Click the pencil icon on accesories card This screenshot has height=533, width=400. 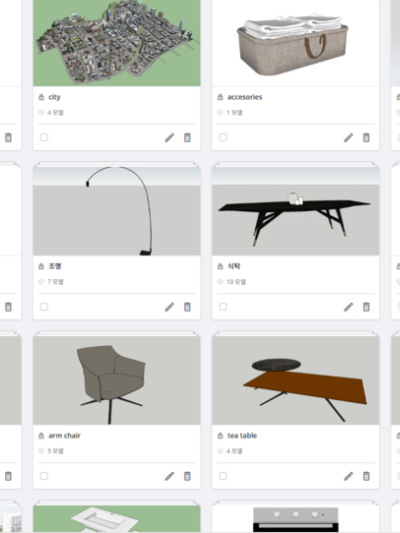click(348, 138)
